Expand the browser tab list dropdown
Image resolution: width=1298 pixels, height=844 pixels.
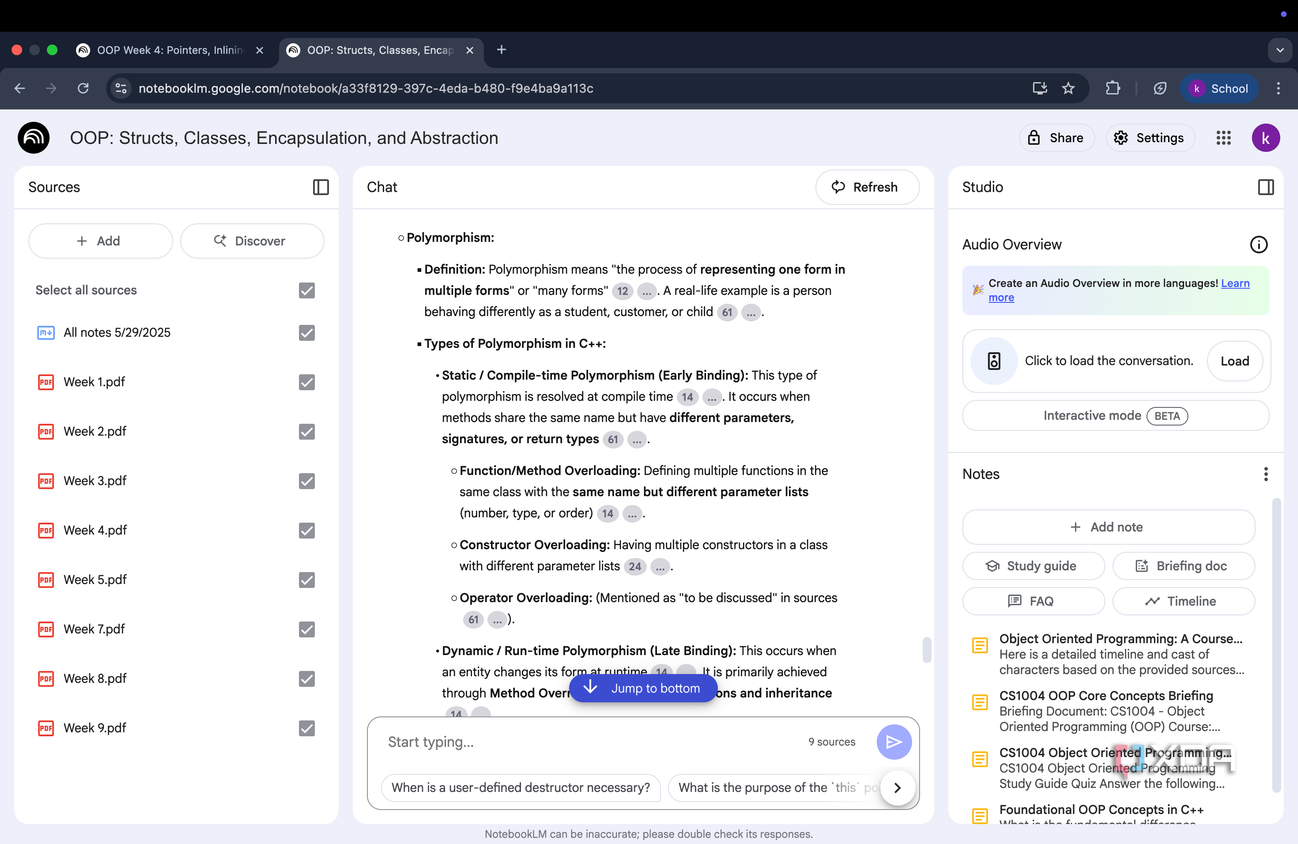[x=1280, y=50]
